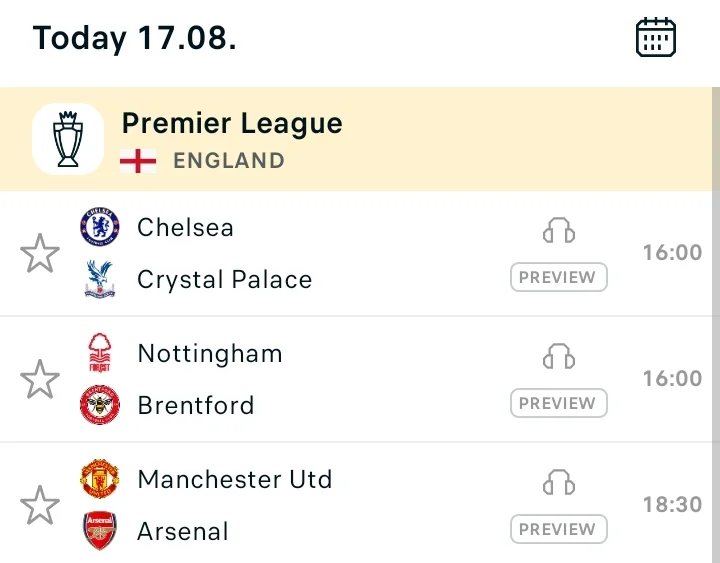
Task: Open the Nottingham vs Brentford PREVIEW
Action: [559, 403]
